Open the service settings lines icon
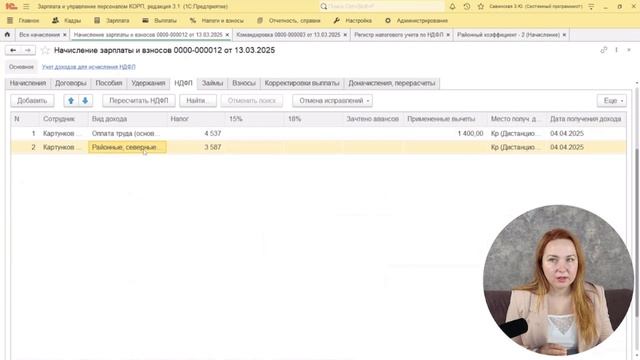Image resolution: width=640 pixels, height=360 pixels. pyautogui.click(x=591, y=7)
